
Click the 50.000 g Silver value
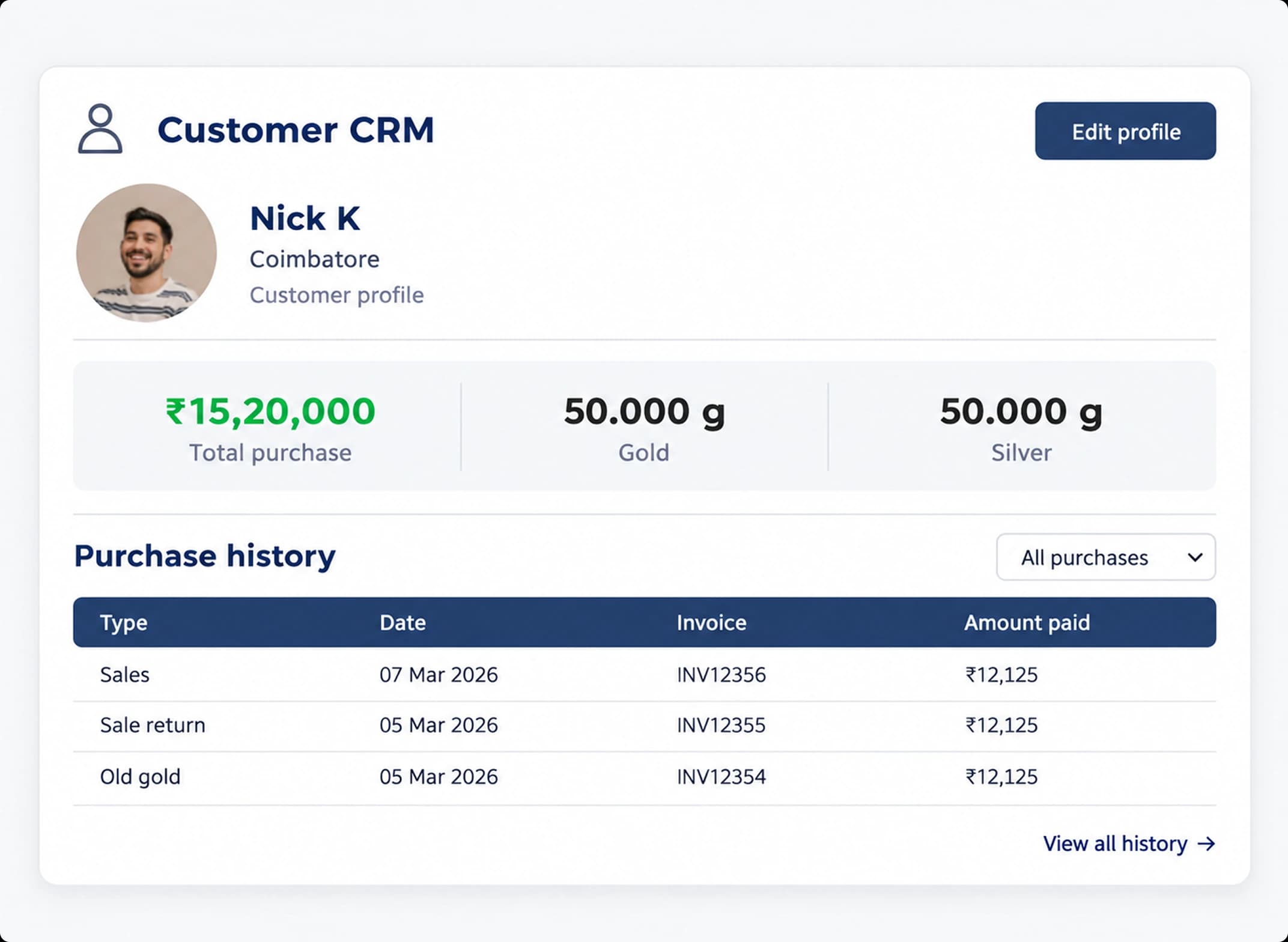1021,412
